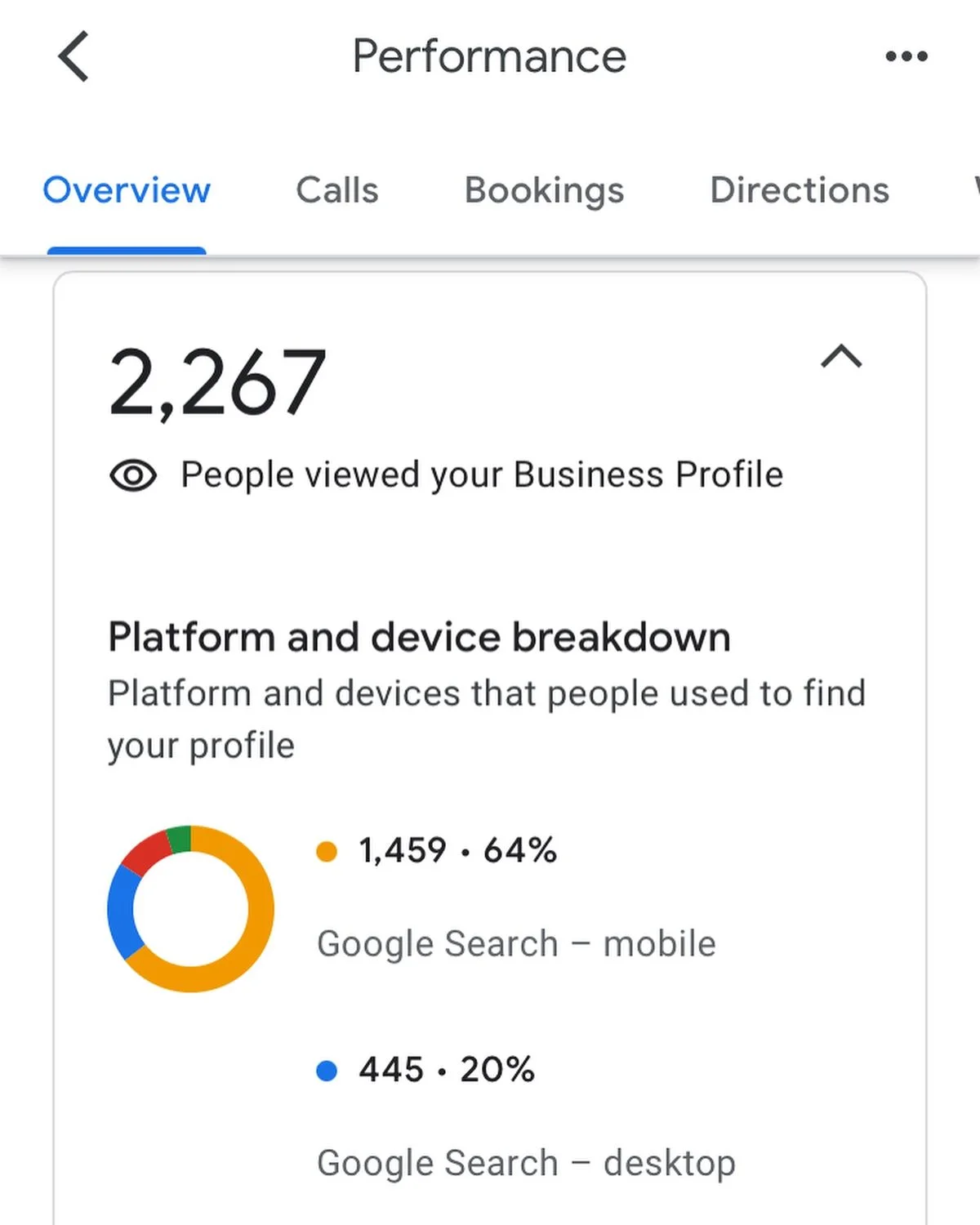Tap the blue legend dot for desktop
The width and height of the screenshot is (980, 1225).
(x=327, y=1071)
